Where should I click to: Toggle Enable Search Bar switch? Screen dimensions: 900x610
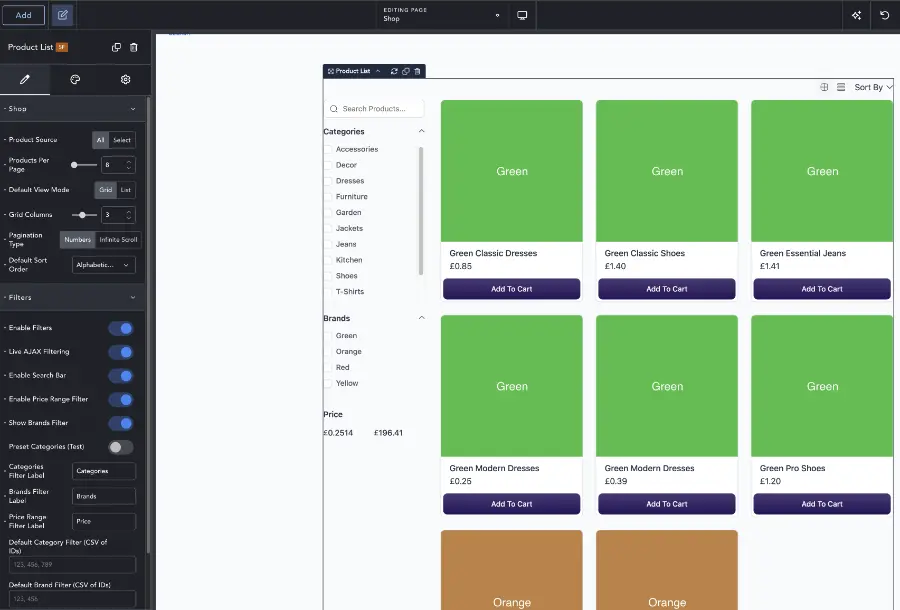point(121,376)
